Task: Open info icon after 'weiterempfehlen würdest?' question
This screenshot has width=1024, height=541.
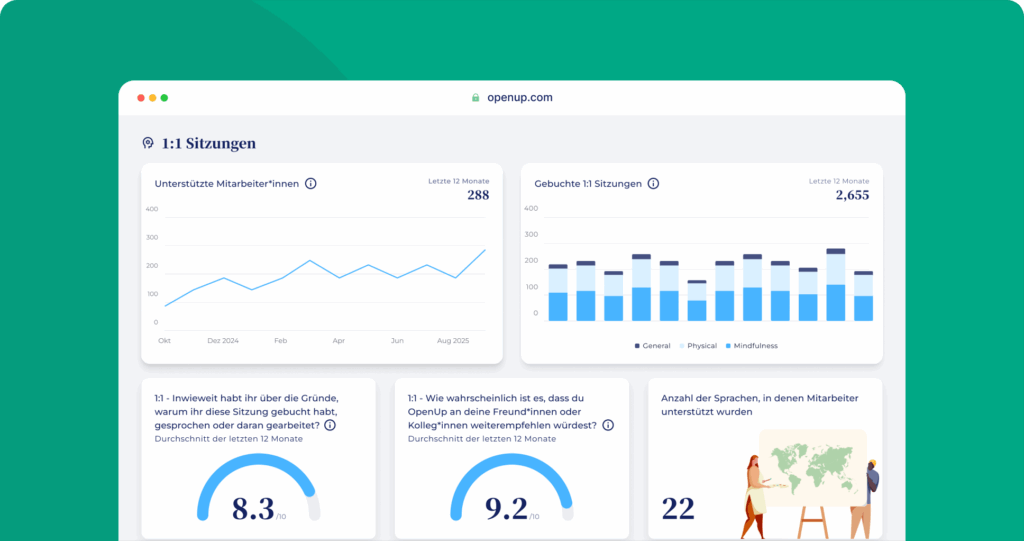Action: [x=608, y=425]
